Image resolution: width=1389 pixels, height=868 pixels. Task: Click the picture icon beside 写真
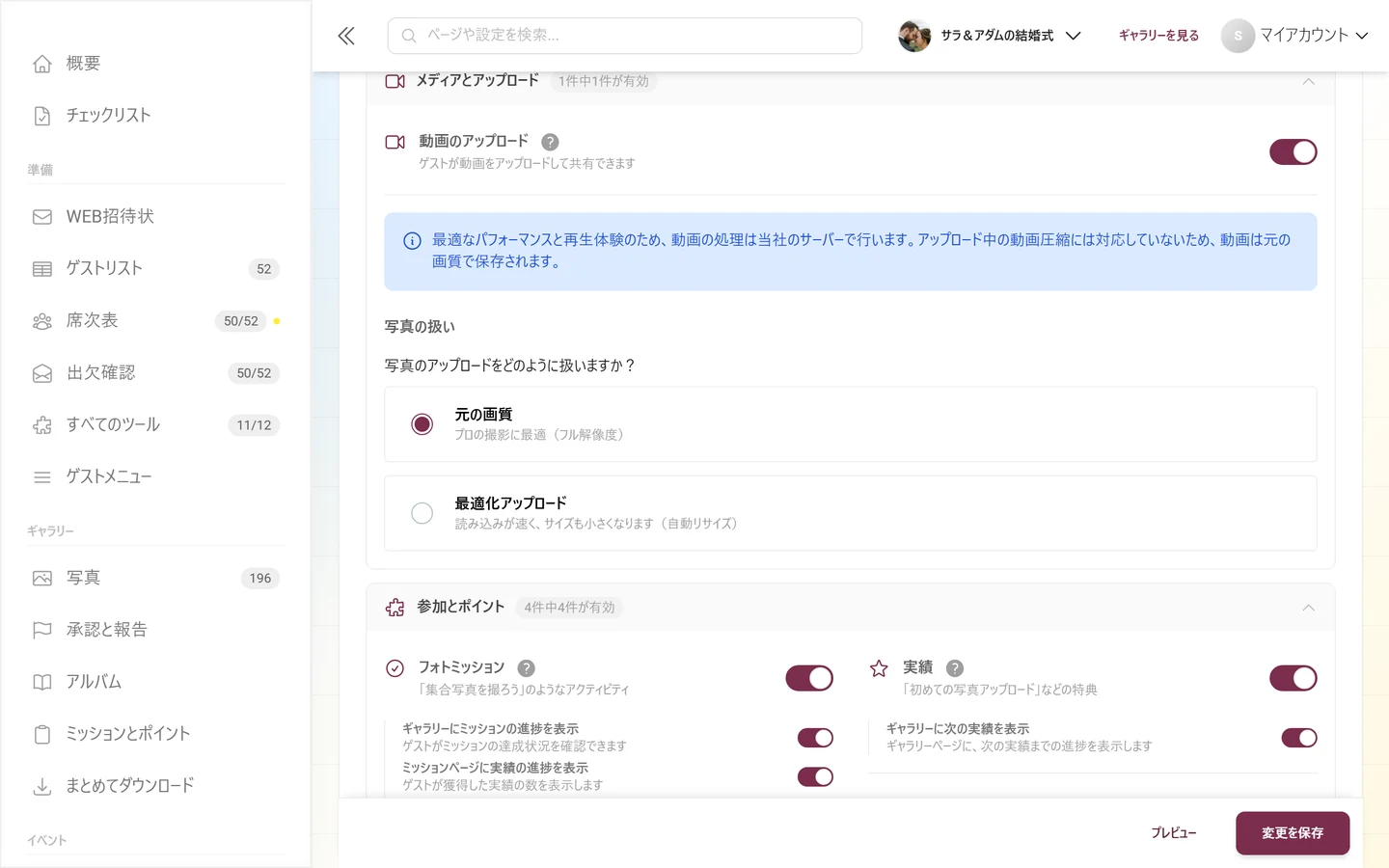(x=42, y=579)
